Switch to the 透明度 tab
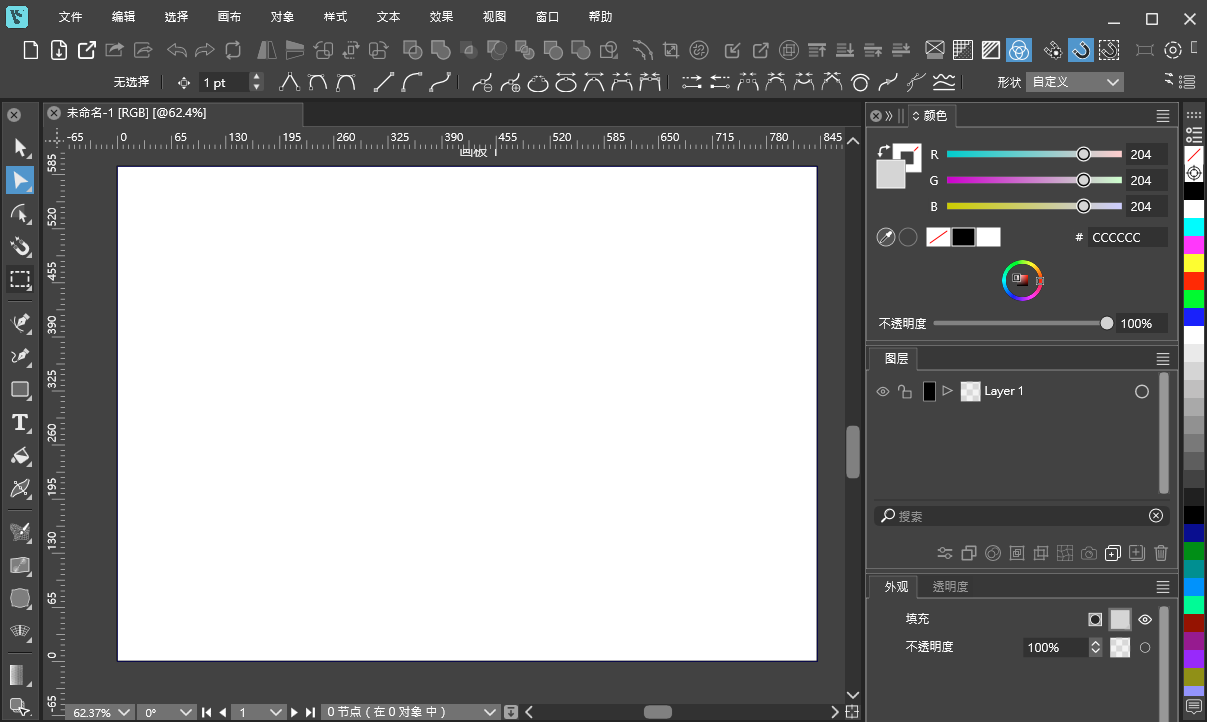Viewport: 1207px width, 722px height. coord(949,587)
